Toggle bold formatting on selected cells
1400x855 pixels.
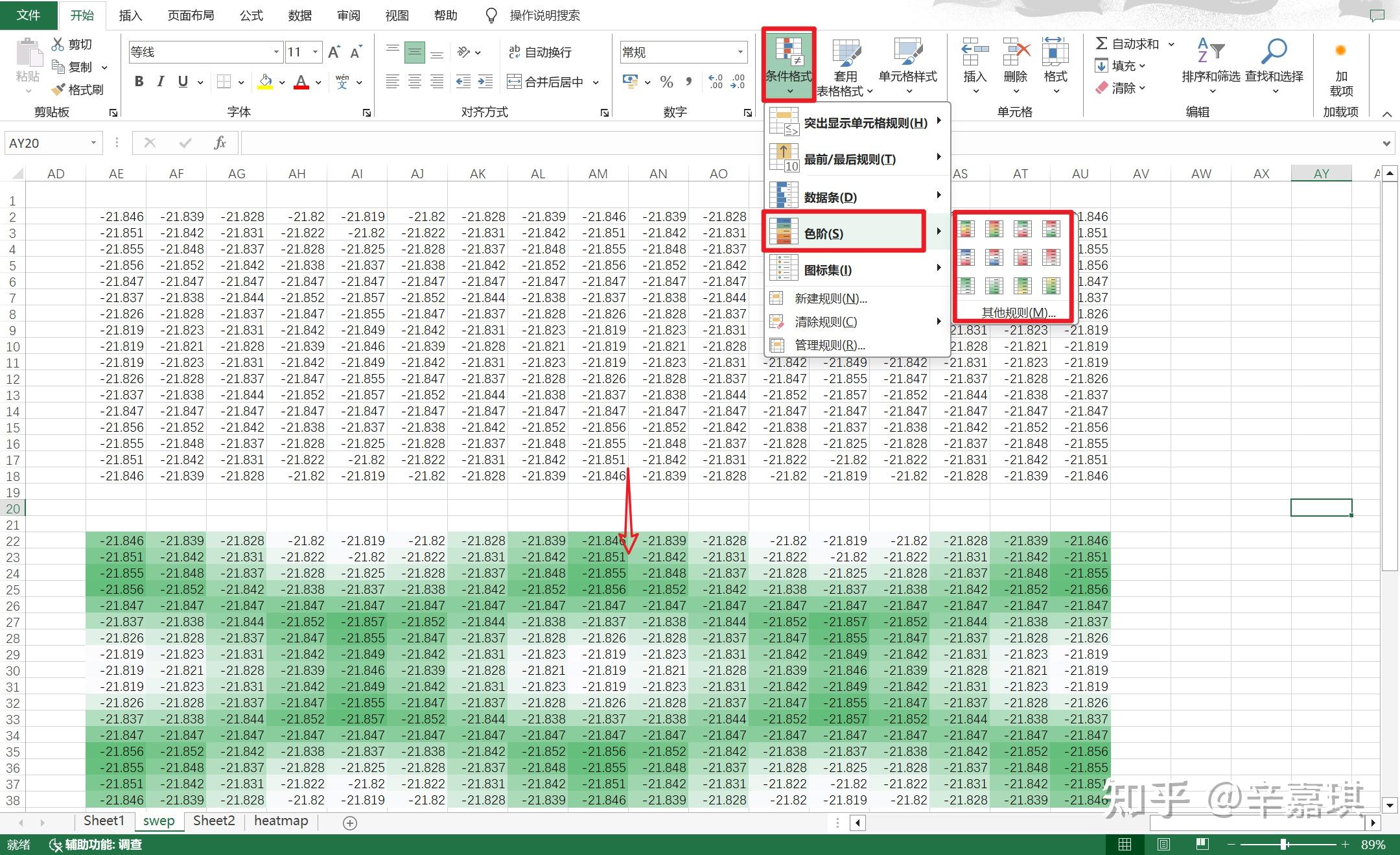click(x=138, y=82)
